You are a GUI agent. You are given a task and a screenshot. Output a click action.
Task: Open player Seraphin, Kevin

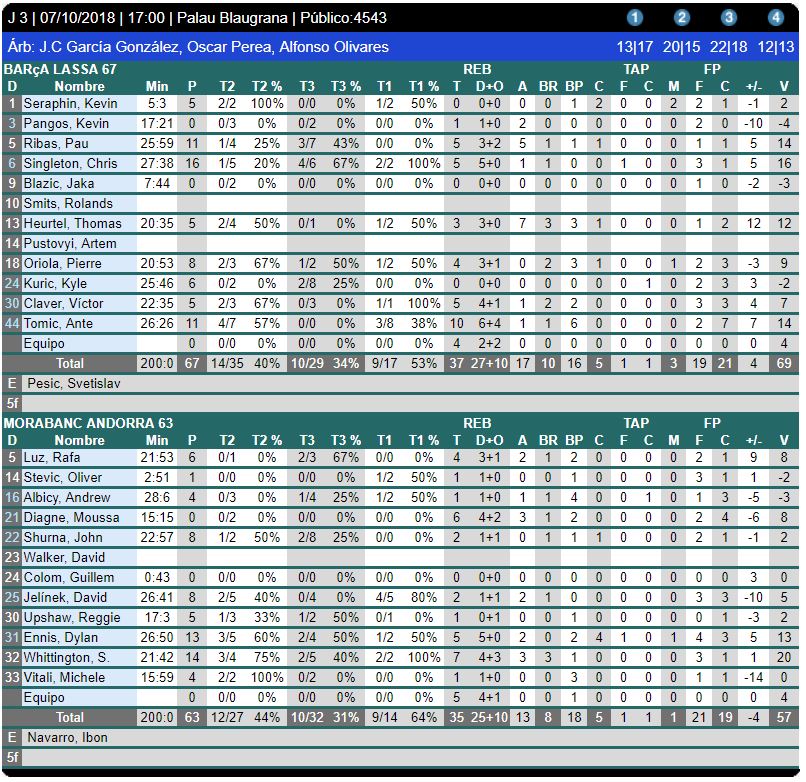coord(70,103)
